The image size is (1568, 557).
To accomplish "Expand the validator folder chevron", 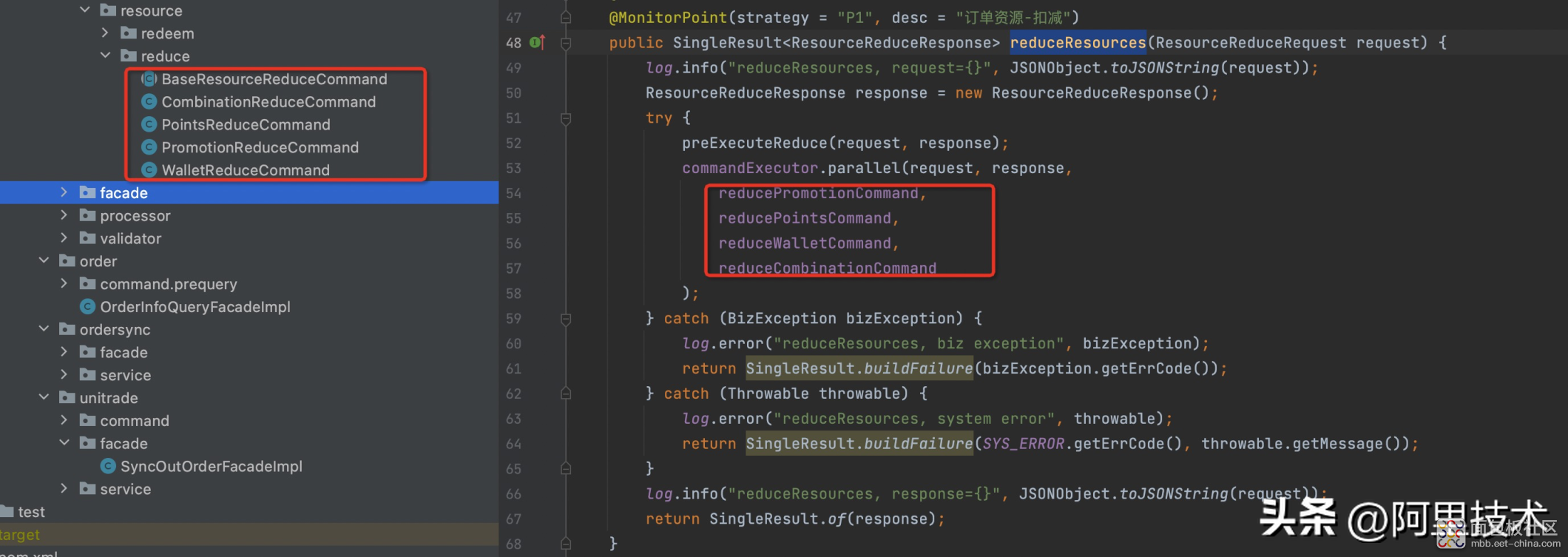I will 64,239.
